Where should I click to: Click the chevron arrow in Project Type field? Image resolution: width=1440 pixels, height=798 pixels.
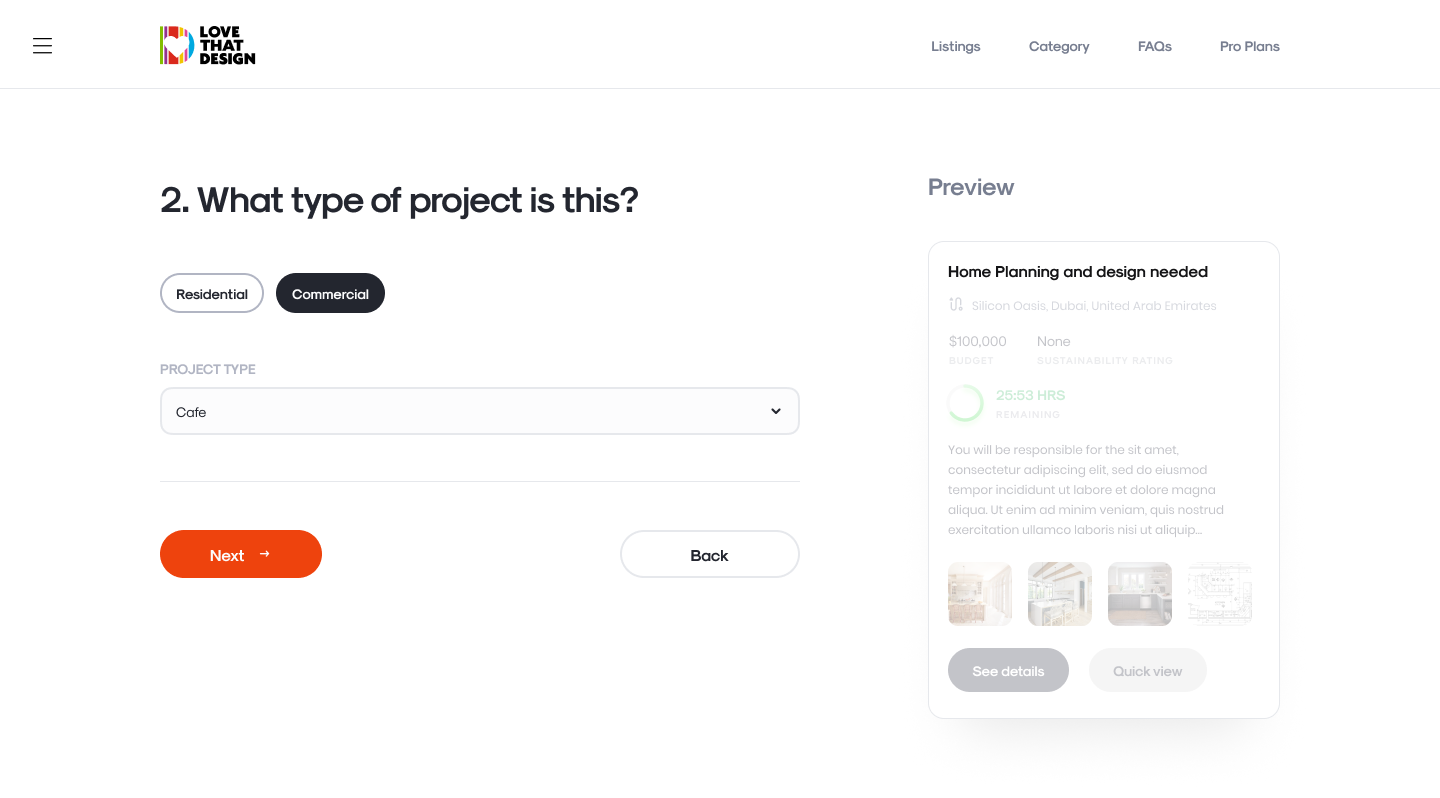776,411
